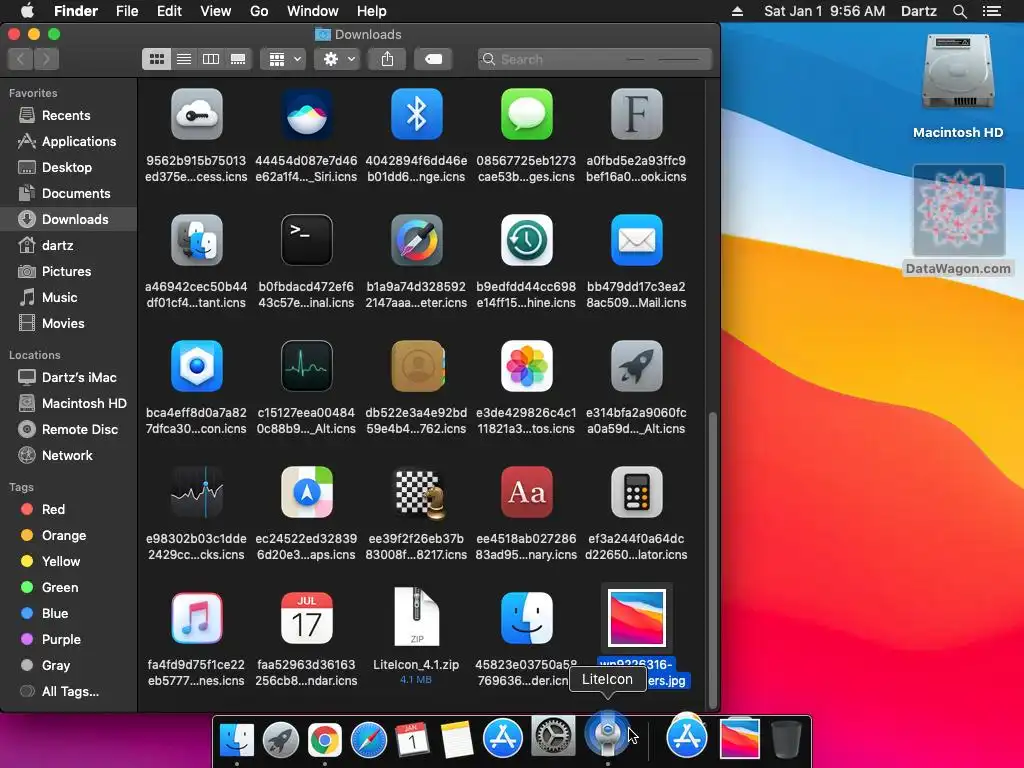This screenshot has height=768, width=1024.
Task: Click the Share toolbar button
Action: click(x=387, y=59)
